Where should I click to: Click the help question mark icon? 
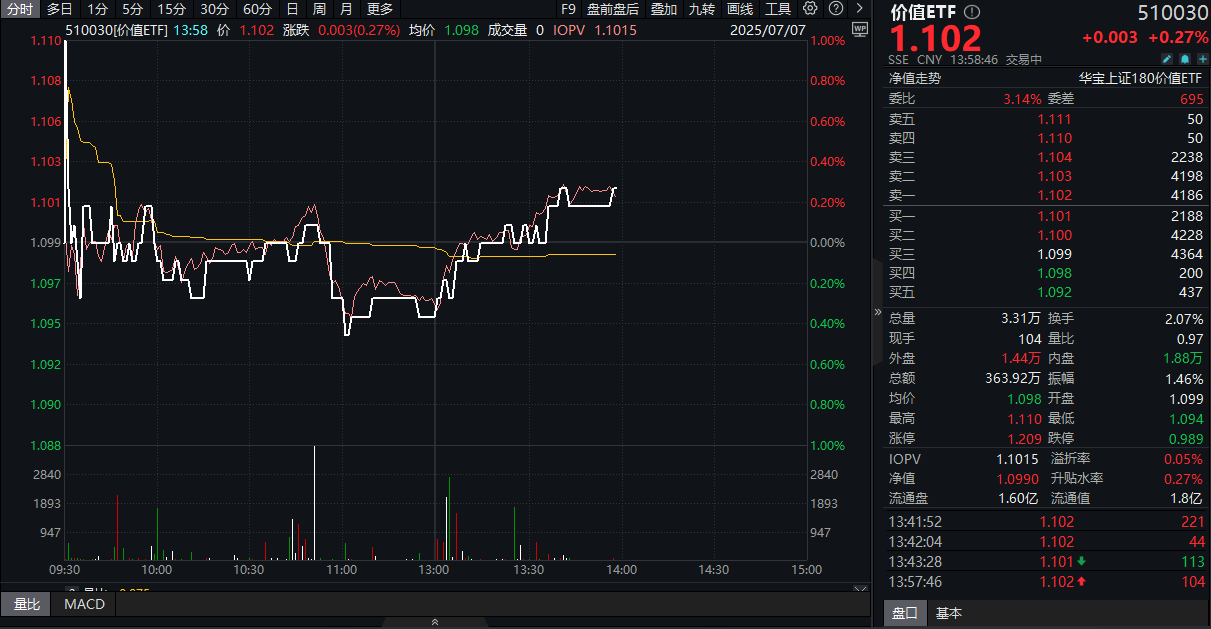tap(836, 9)
